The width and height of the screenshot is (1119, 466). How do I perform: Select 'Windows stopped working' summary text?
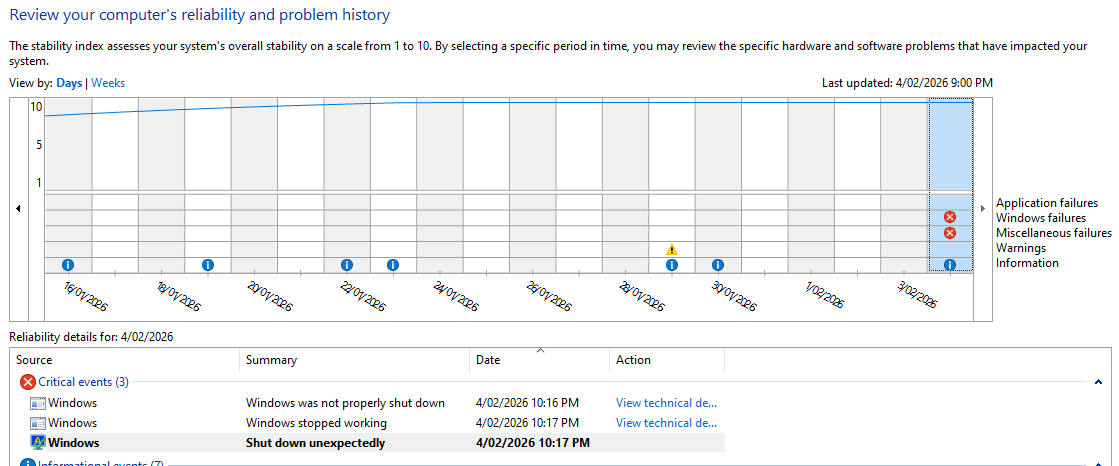316,423
